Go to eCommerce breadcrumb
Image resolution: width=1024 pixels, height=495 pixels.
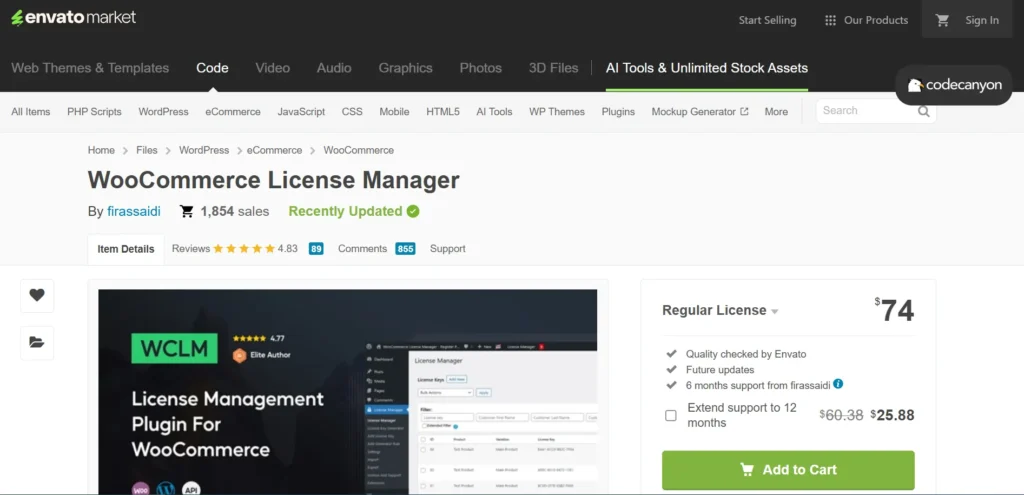pos(274,150)
